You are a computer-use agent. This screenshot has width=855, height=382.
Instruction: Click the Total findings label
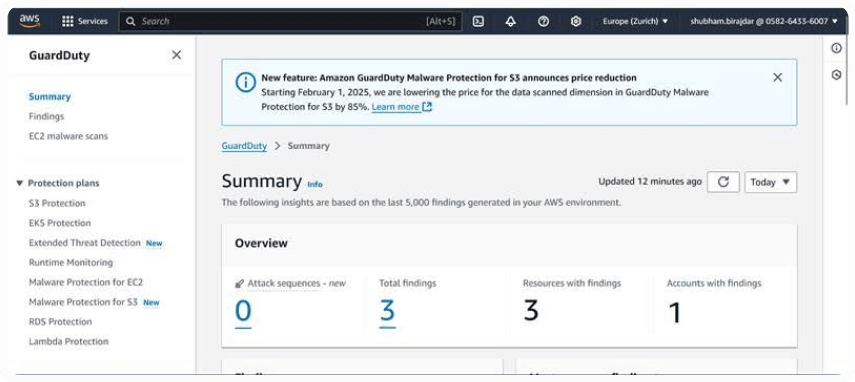point(408,283)
